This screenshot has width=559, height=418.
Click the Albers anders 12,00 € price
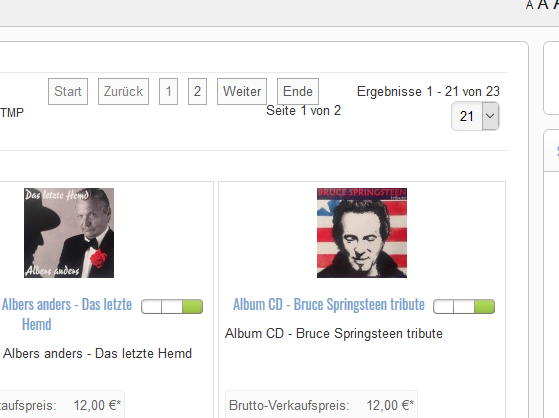pyautogui.click(x=97, y=405)
